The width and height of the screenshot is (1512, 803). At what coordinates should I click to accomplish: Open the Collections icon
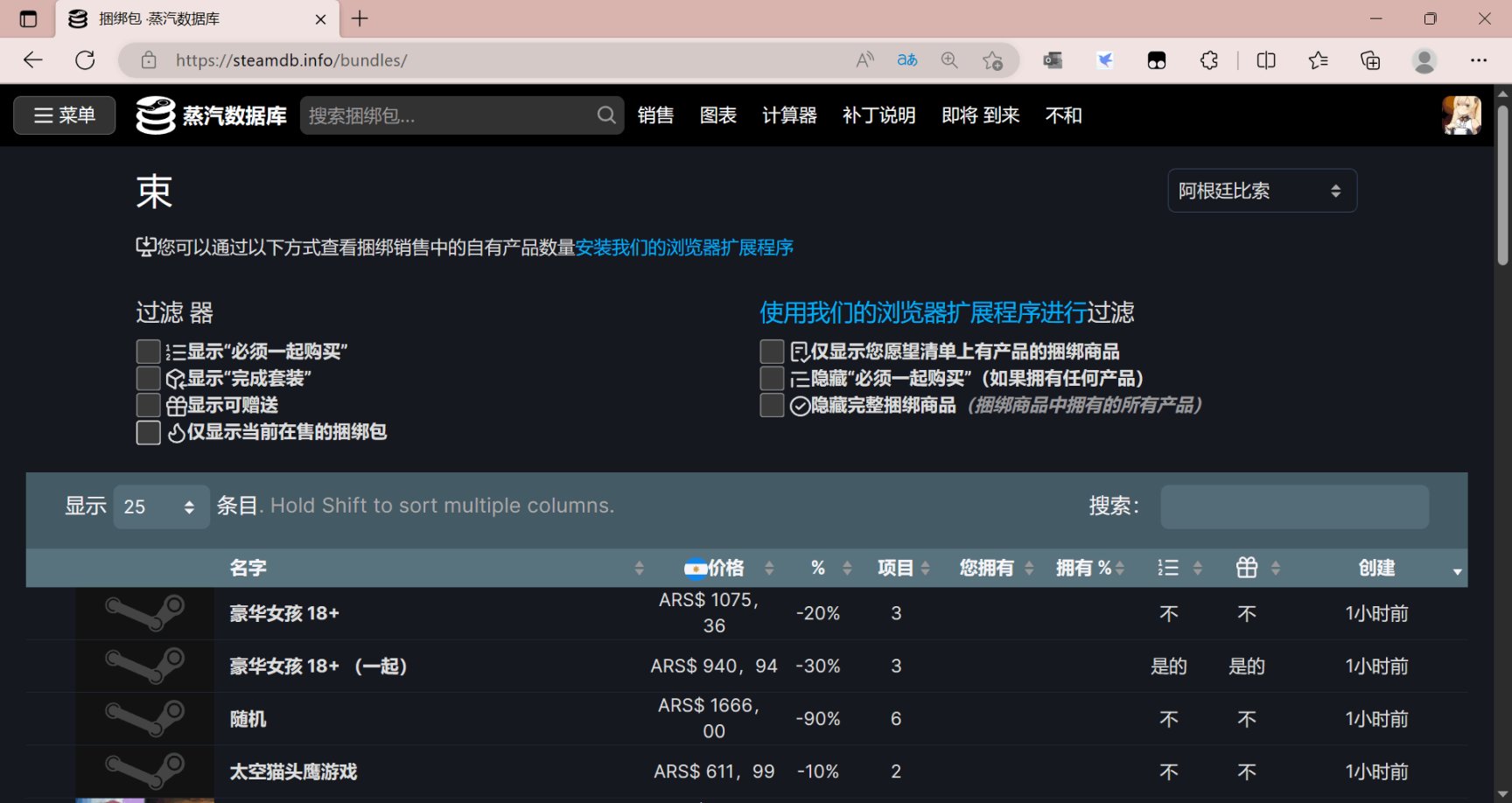[1370, 60]
